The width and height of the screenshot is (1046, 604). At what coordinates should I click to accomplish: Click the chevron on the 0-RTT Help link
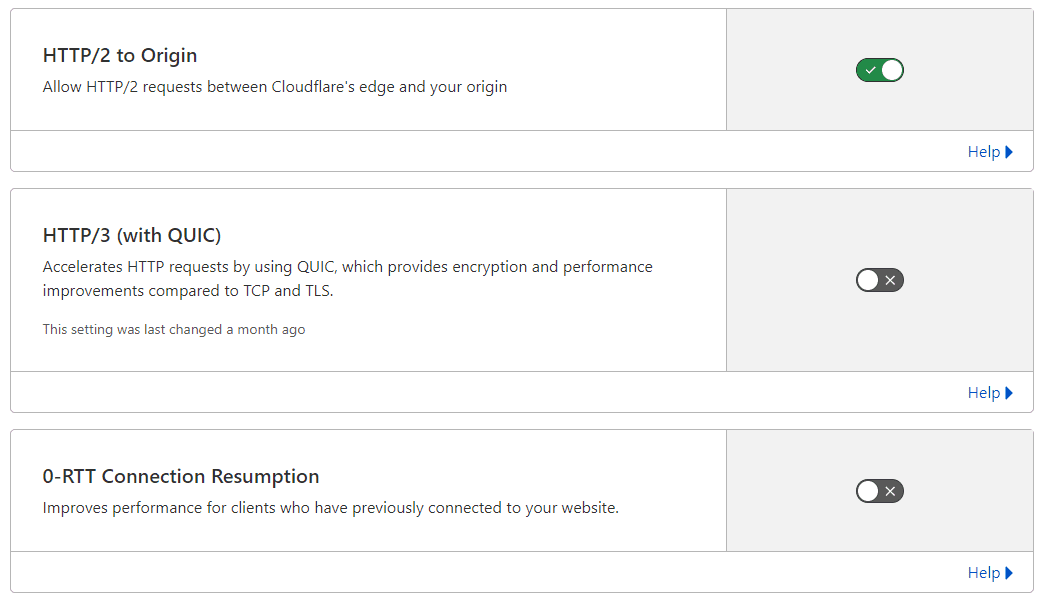(x=1010, y=572)
